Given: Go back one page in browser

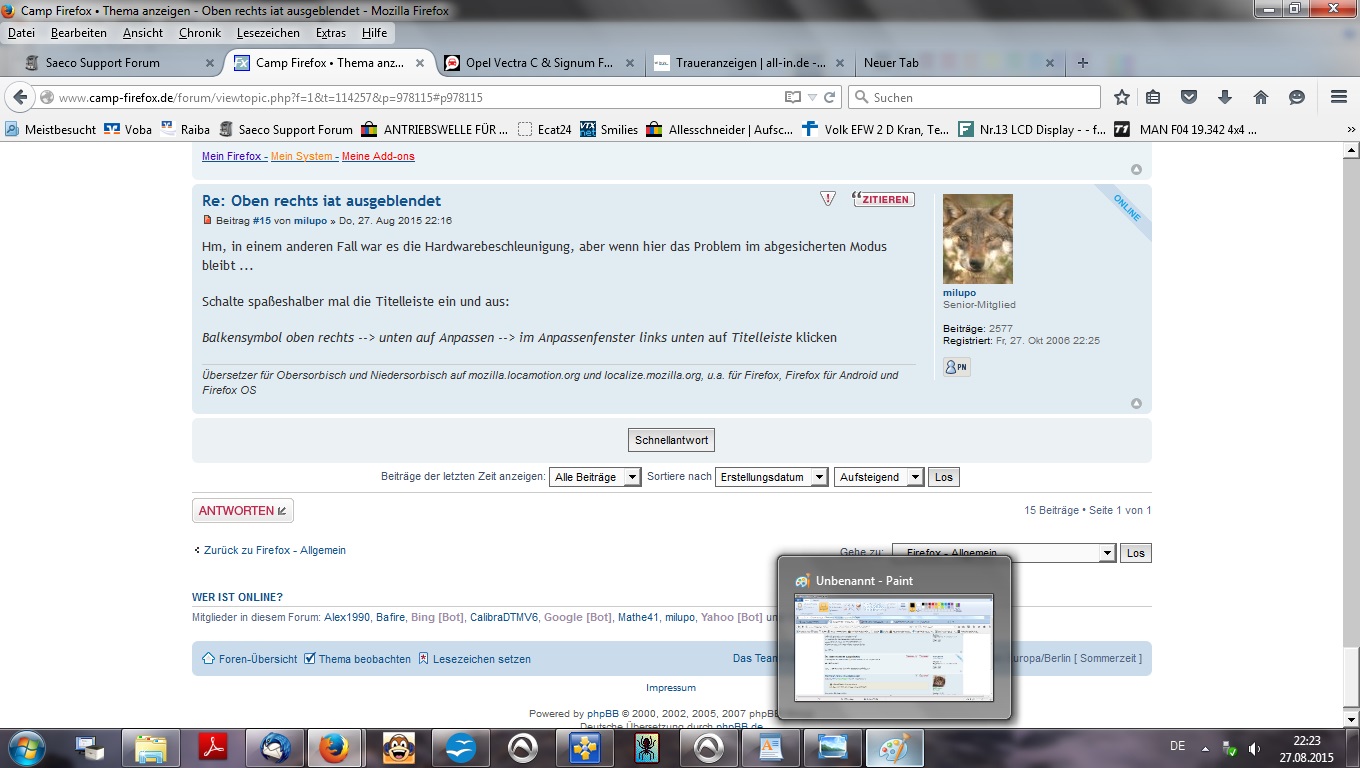Looking at the screenshot, I should tap(20, 97).
